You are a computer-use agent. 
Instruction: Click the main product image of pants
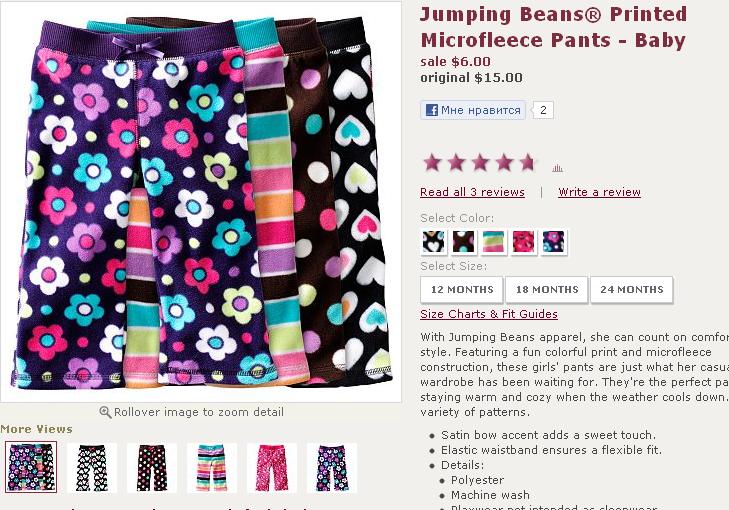pos(201,202)
